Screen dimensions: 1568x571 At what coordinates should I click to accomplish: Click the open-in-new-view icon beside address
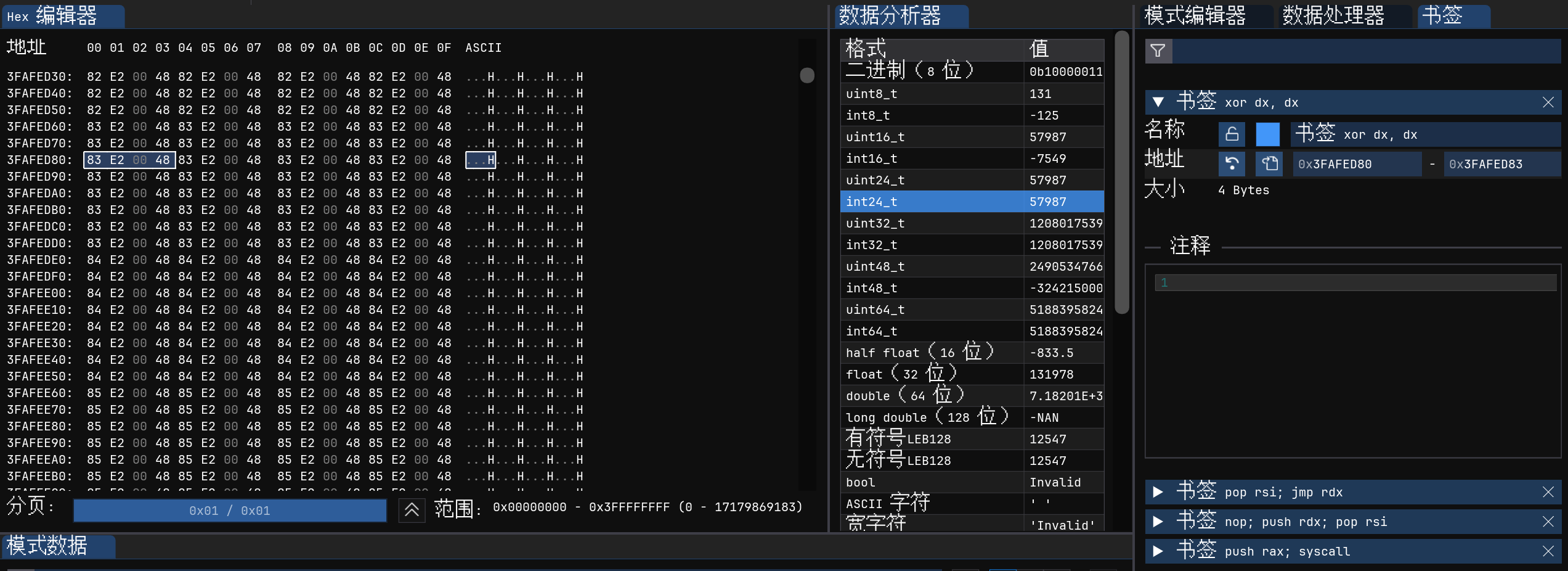point(1269,164)
